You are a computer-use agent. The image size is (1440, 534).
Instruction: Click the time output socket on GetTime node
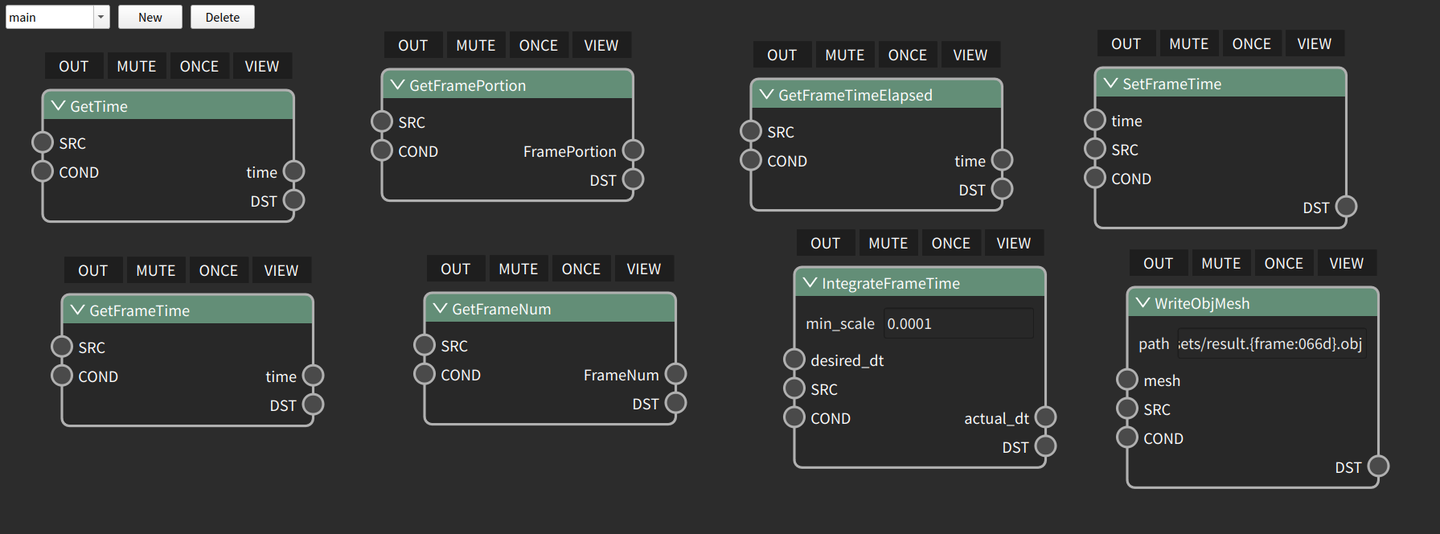tap(293, 172)
